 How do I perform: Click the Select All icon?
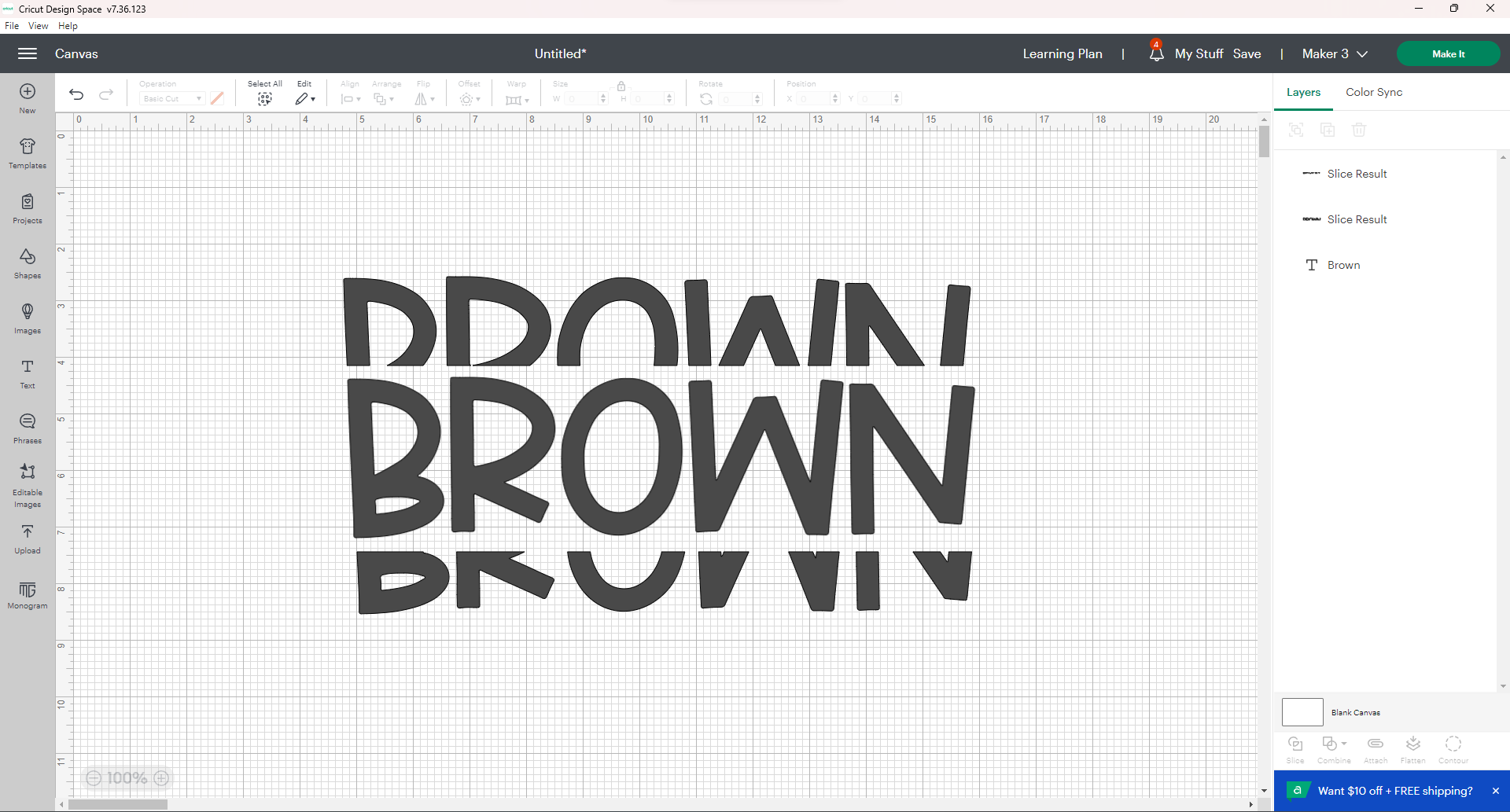click(x=265, y=99)
